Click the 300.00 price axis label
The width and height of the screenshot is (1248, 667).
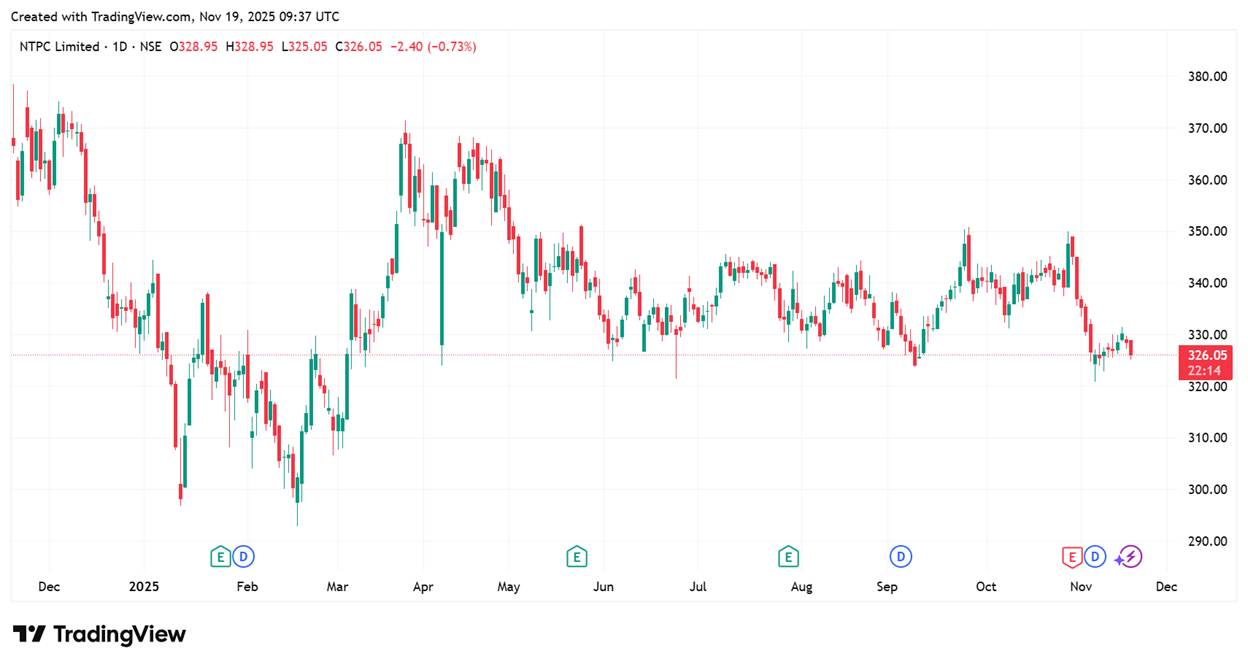pos(1207,490)
